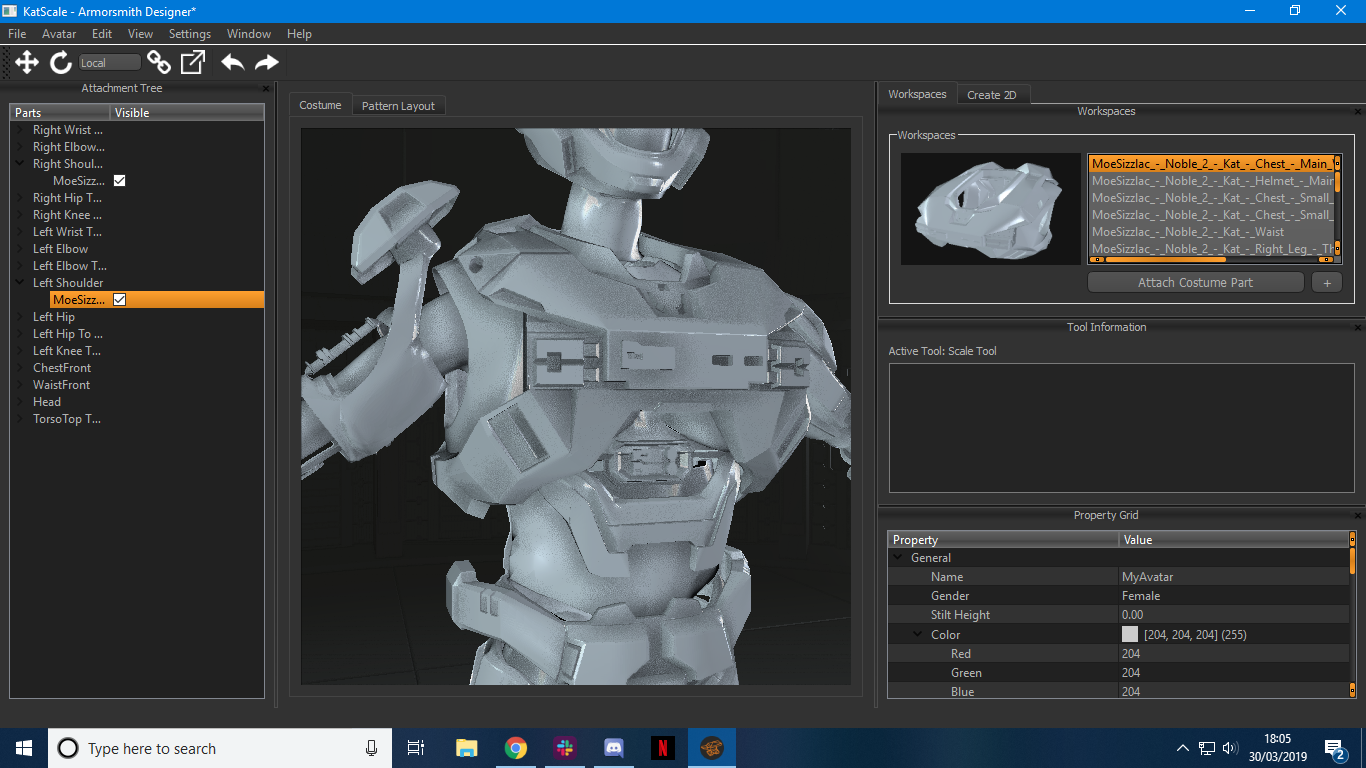Select the Costume tab
Image resolution: width=1366 pixels, height=768 pixels.
pyautogui.click(x=320, y=105)
